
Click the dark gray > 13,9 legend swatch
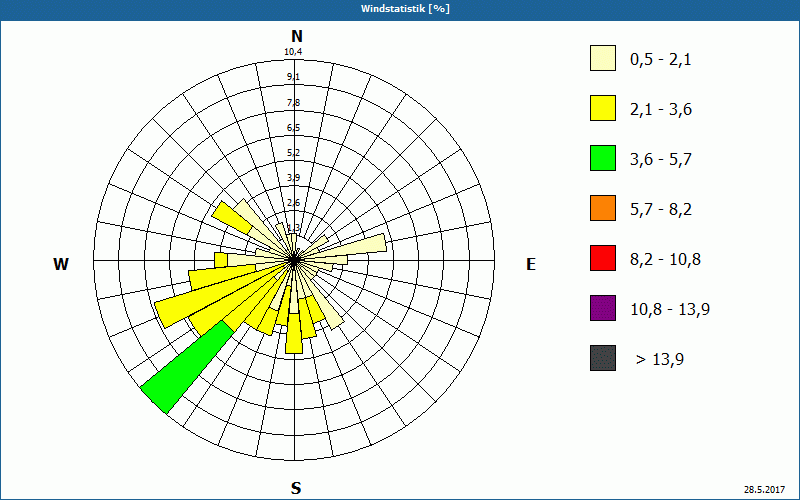click(x=603, y=358)
